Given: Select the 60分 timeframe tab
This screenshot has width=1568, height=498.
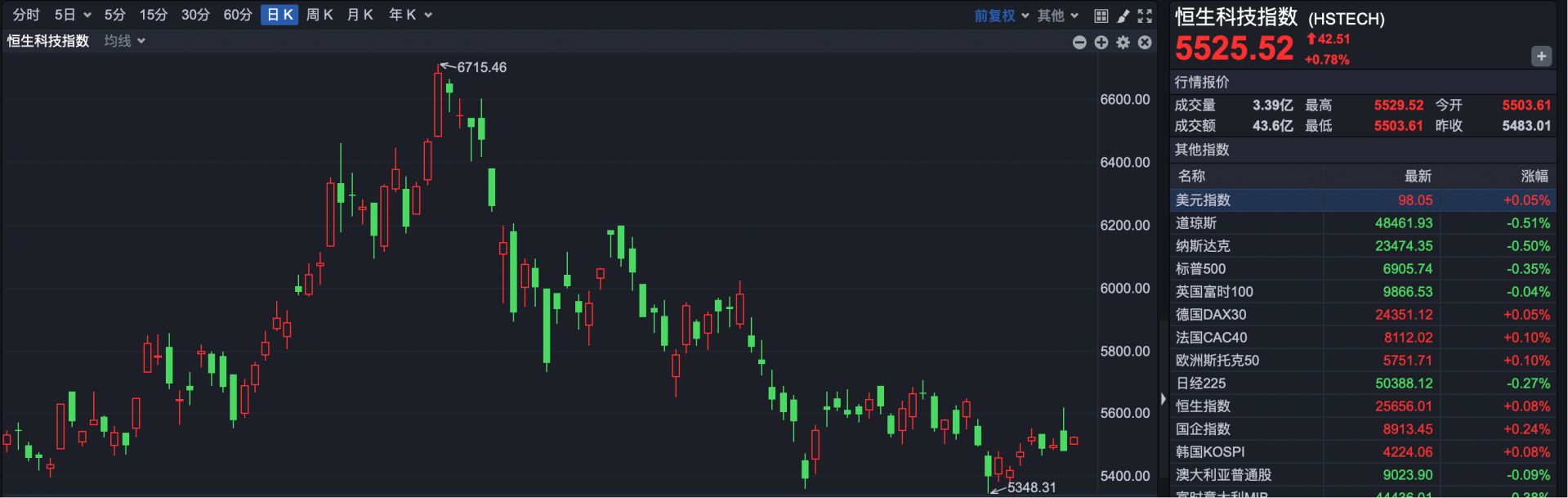Looking at the screenshot, I should point(238,15).
